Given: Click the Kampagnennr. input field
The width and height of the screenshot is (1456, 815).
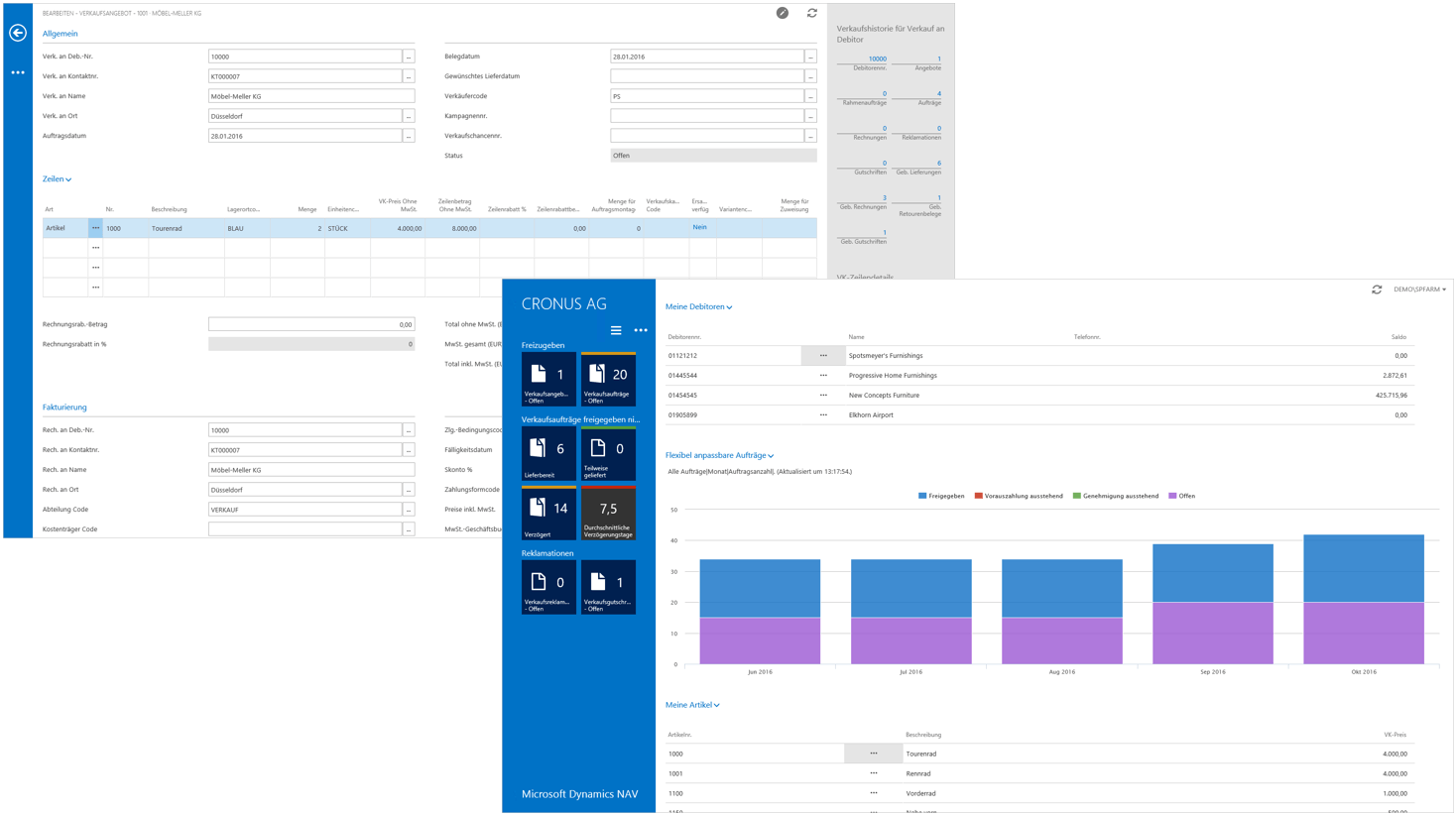Looking at the screenshot, I should tap(707, 116).
